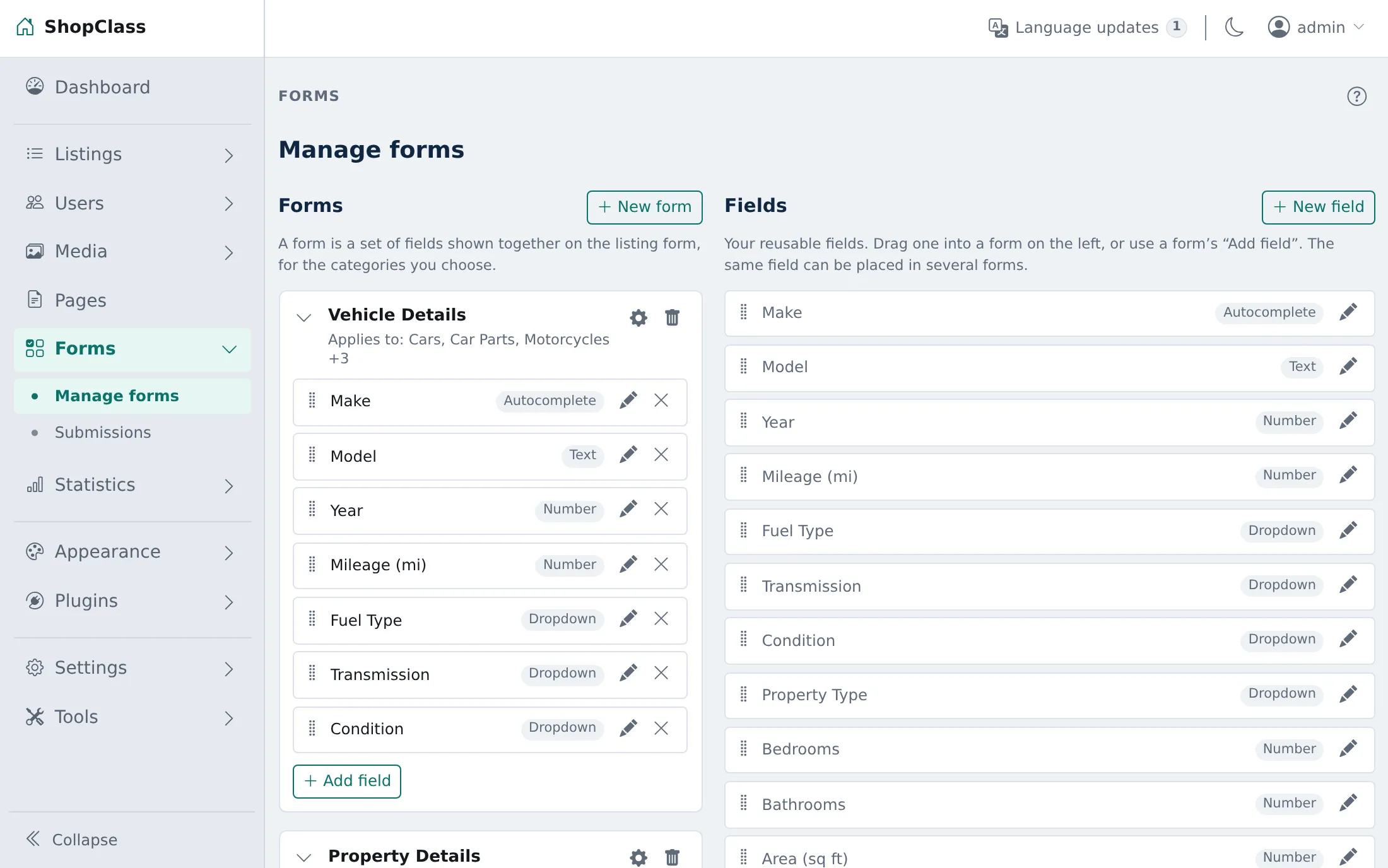The width and height of the screenshot is (1388, 868).
Task: Open Property Details form settings gear
Action: point(638,857)
